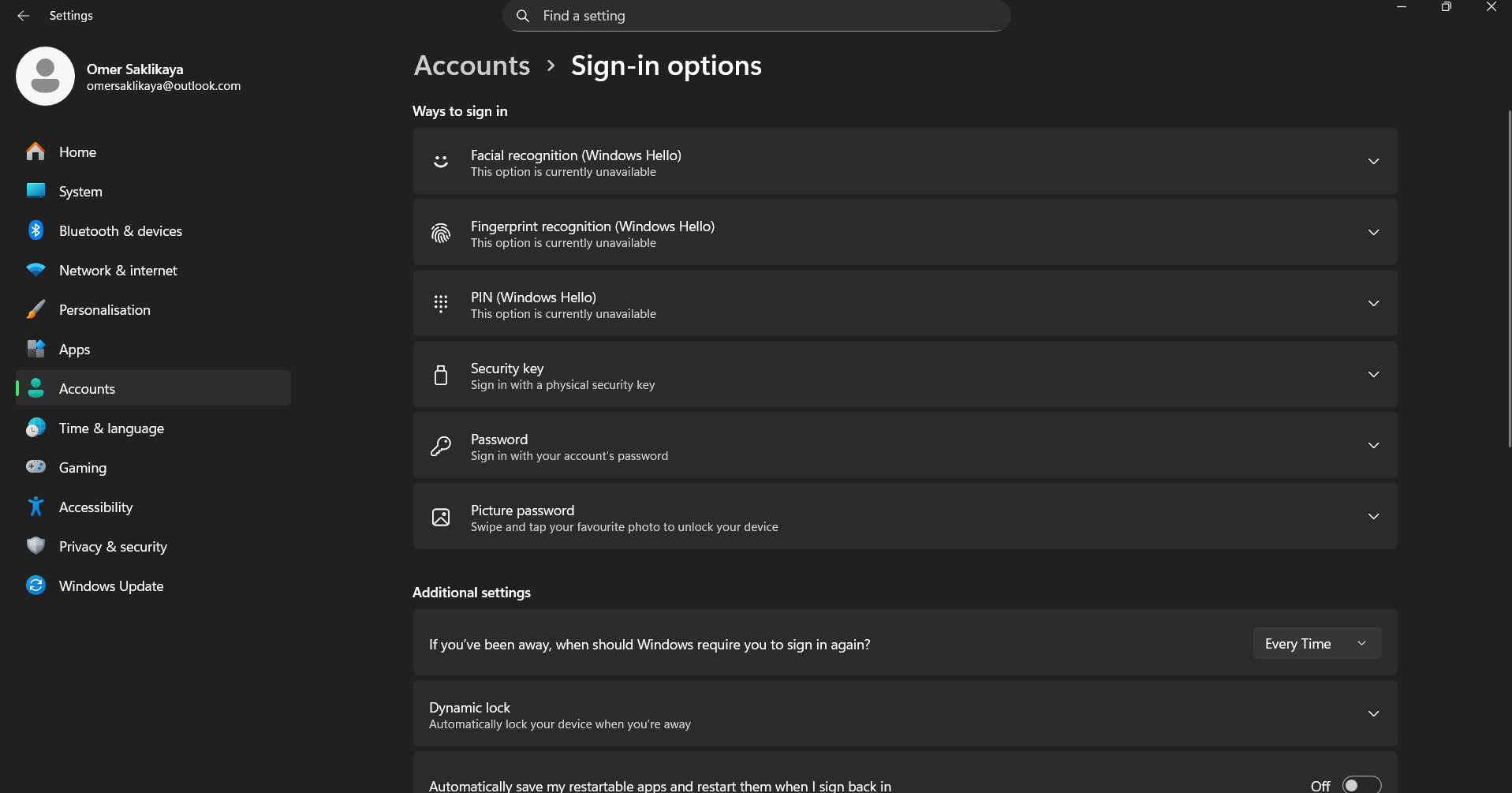Image resolution: width=1512 pixels, height=793 pixels.
Task: Open Home in the sidebar
Action: (x=153, y=151)
